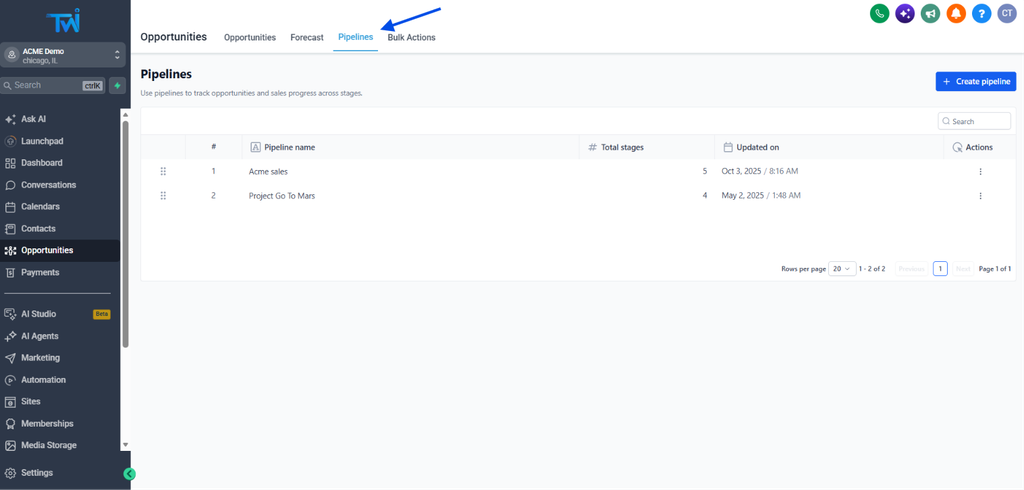Click the megaphone announcements icon
Viewport: 1024px width, 490px height.
930,13
